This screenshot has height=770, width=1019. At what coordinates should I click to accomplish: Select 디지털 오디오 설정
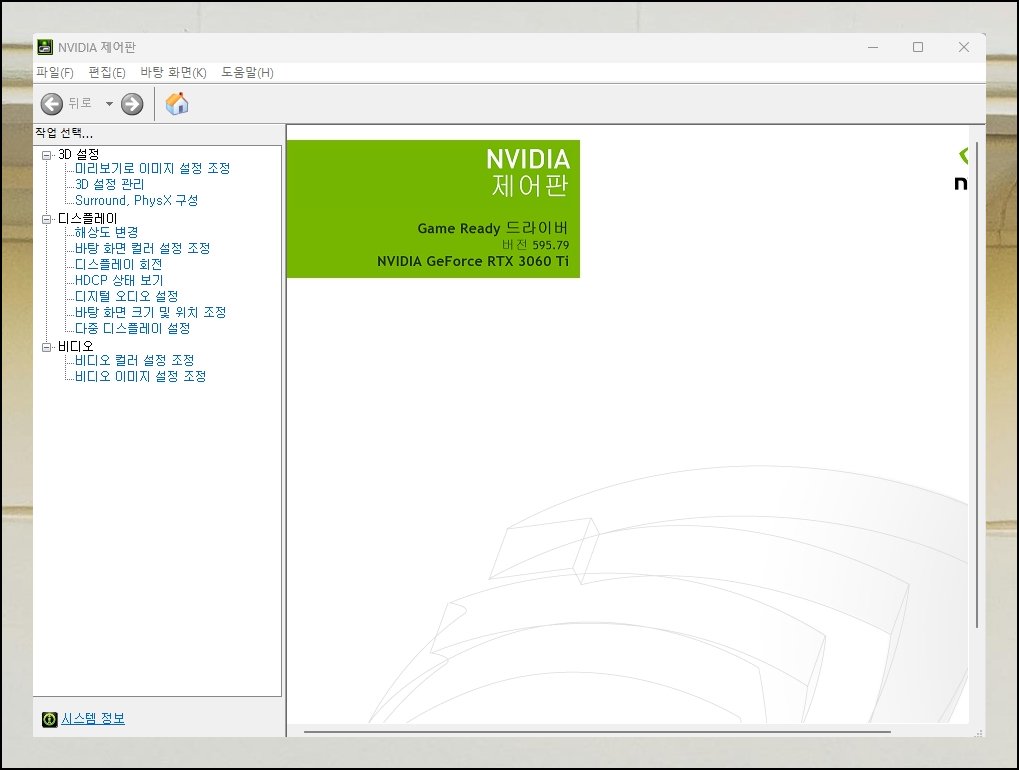[x=126, y=296]
